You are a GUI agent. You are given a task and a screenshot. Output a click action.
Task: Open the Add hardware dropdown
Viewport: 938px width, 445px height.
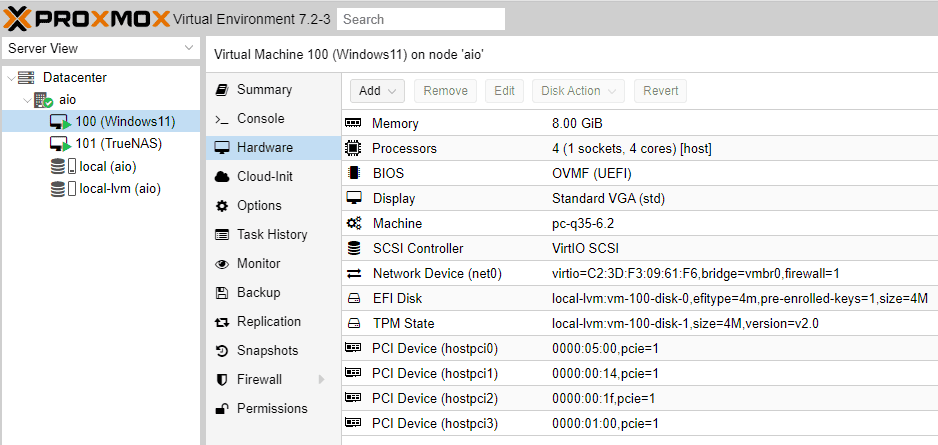377,91
